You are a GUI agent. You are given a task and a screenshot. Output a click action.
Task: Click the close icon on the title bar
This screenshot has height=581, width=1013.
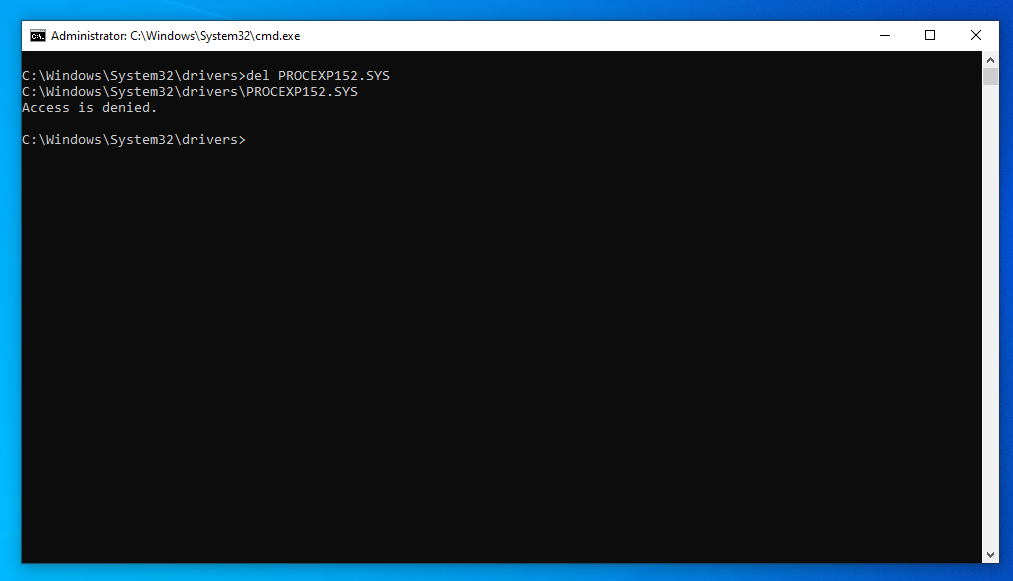pos(975,35)
